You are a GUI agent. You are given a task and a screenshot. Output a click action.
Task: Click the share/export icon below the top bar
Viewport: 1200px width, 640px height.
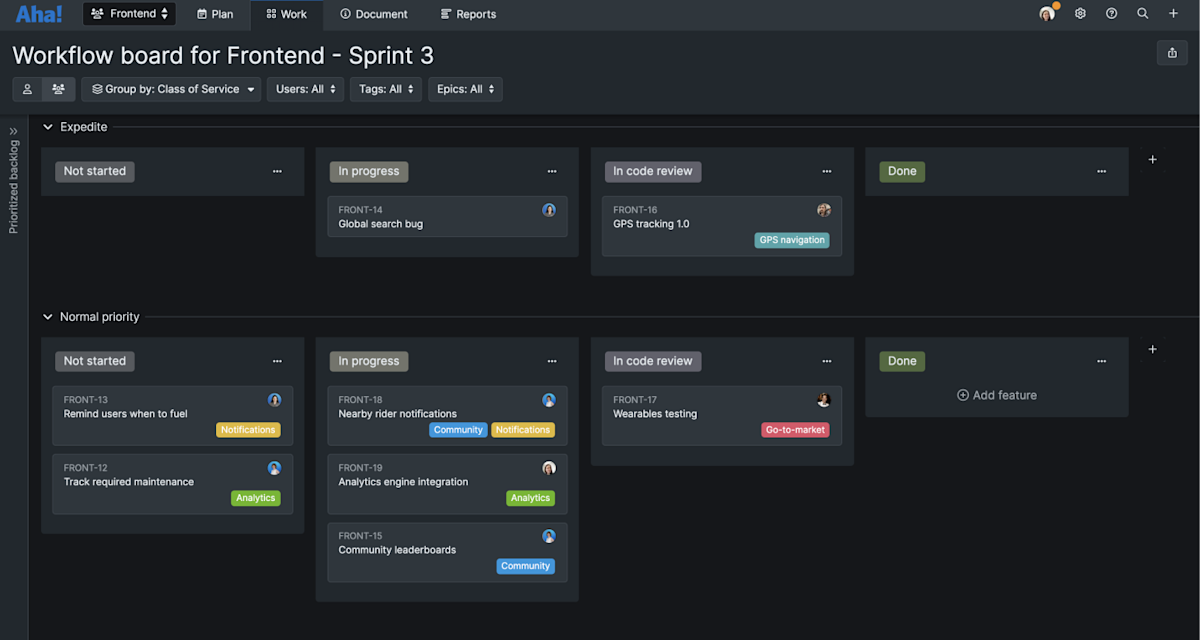click(1171, 52)
